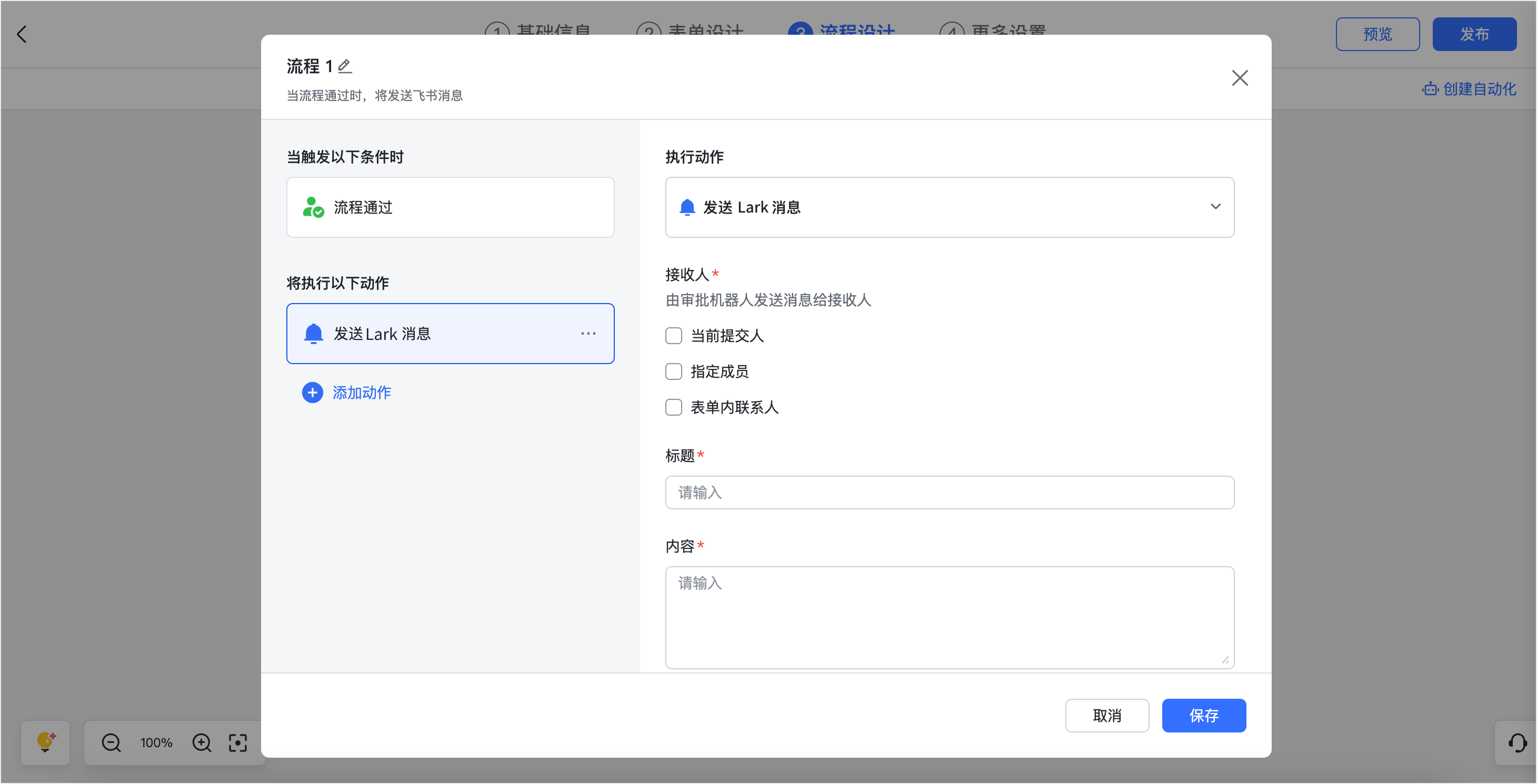1537x784 pixels.
Task: Click the bell icon on the action card
Action: click(x=313, y=334)
